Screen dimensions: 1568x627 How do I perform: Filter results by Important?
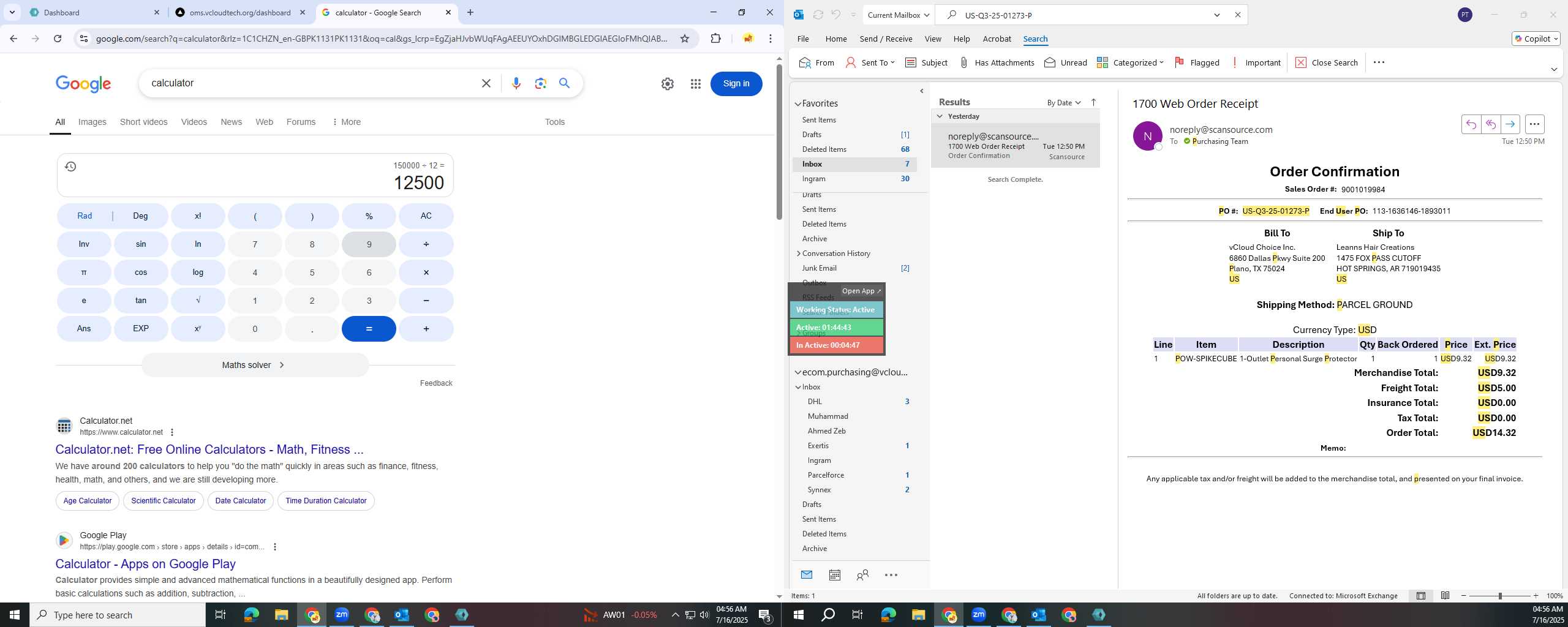tap(1256, 62)
